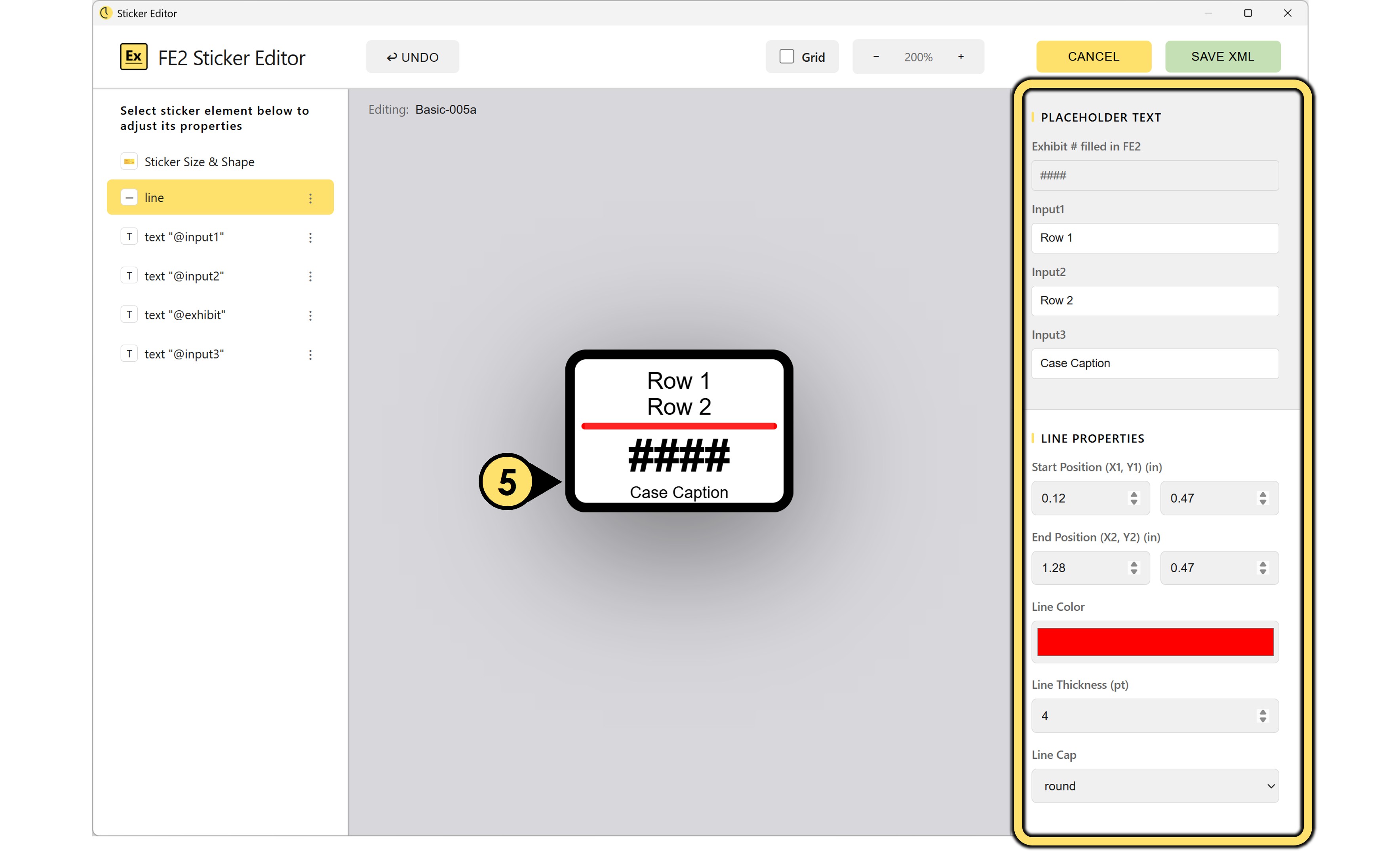Select the text "@exhibit" element

click(x=185, y=315)
